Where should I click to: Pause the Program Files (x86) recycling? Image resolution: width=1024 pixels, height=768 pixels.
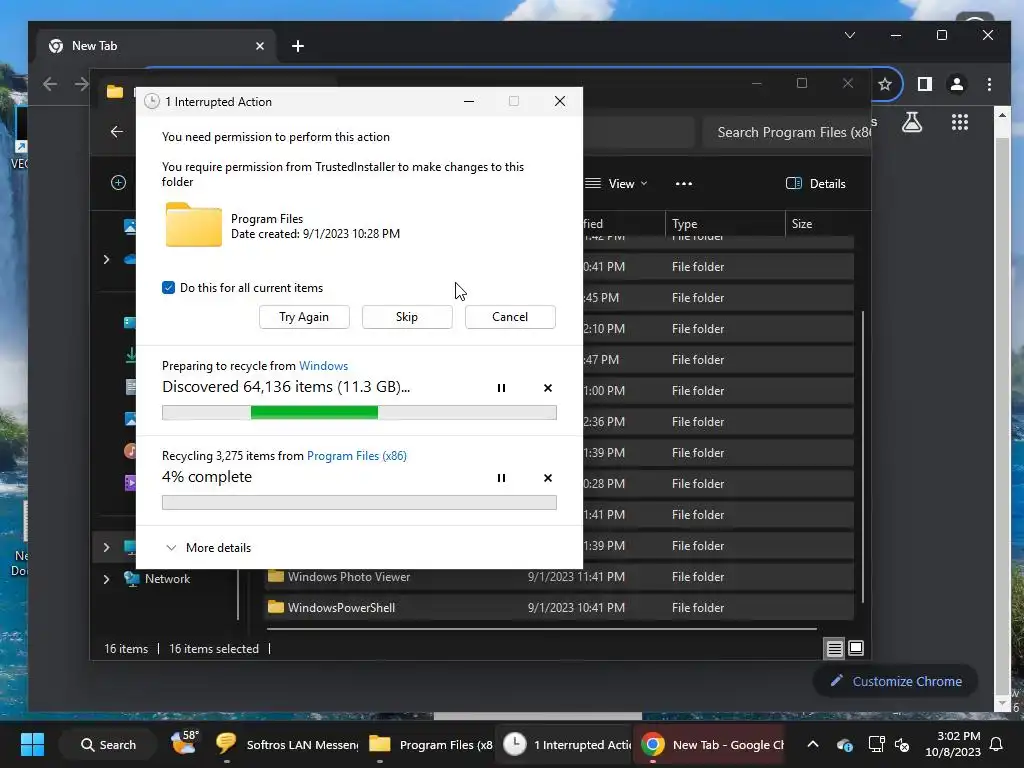(x=502, y=478)
